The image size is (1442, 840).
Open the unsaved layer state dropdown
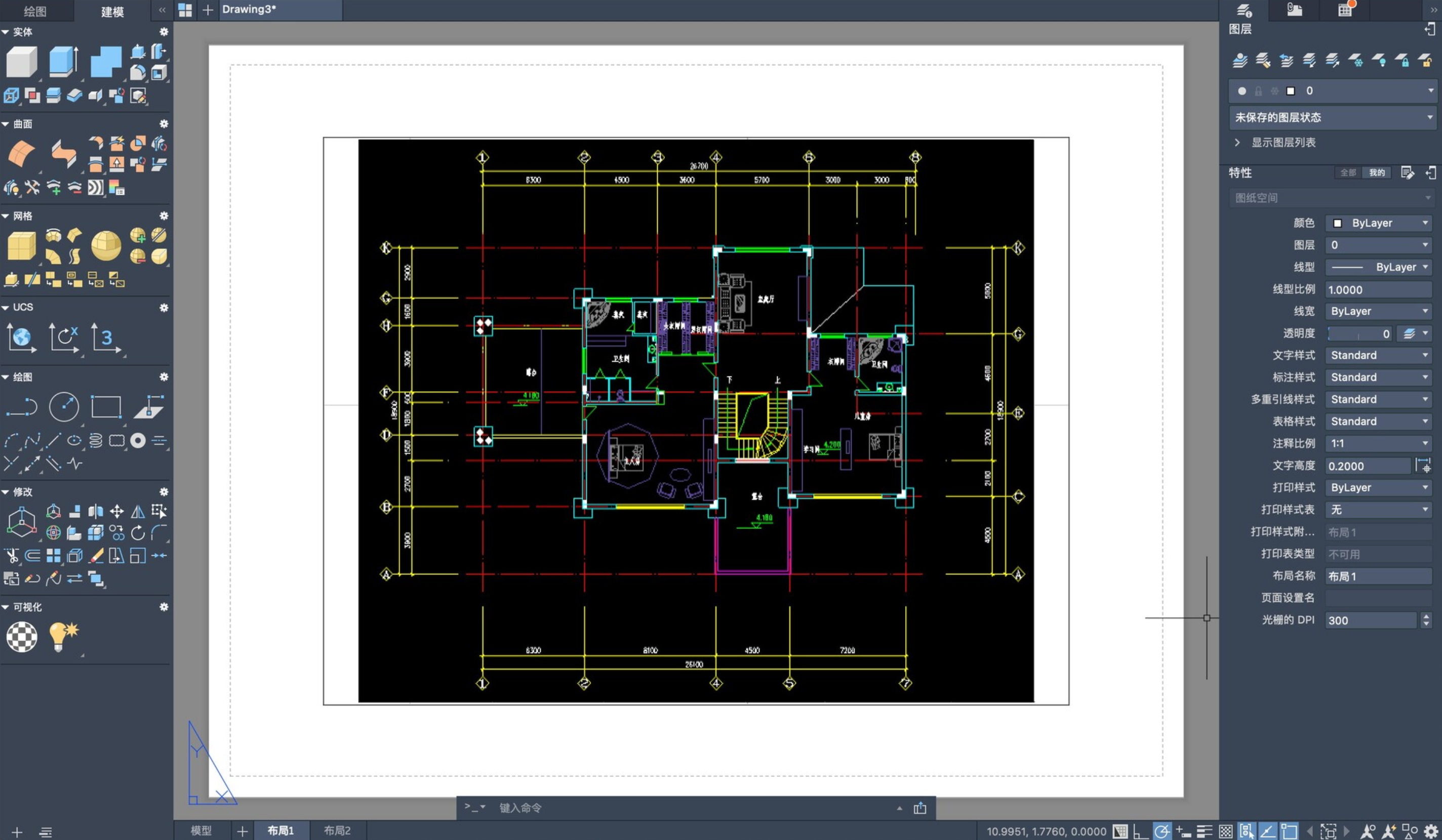[1333, 117]
